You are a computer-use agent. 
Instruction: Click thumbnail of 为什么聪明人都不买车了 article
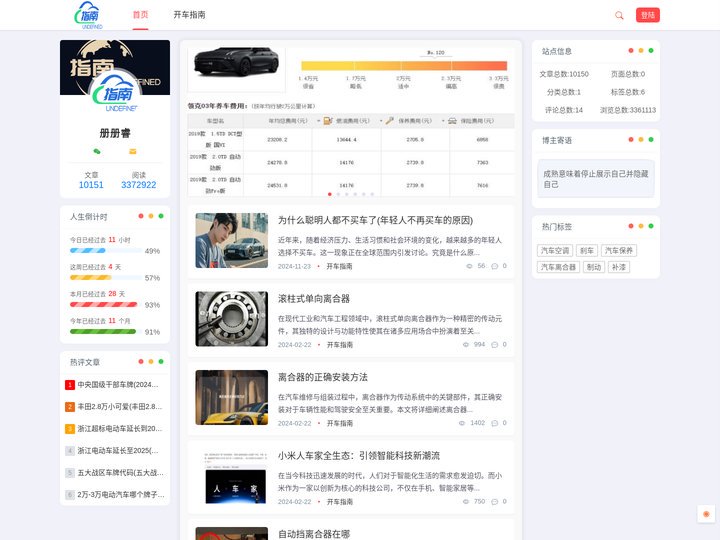coord(231,240)
